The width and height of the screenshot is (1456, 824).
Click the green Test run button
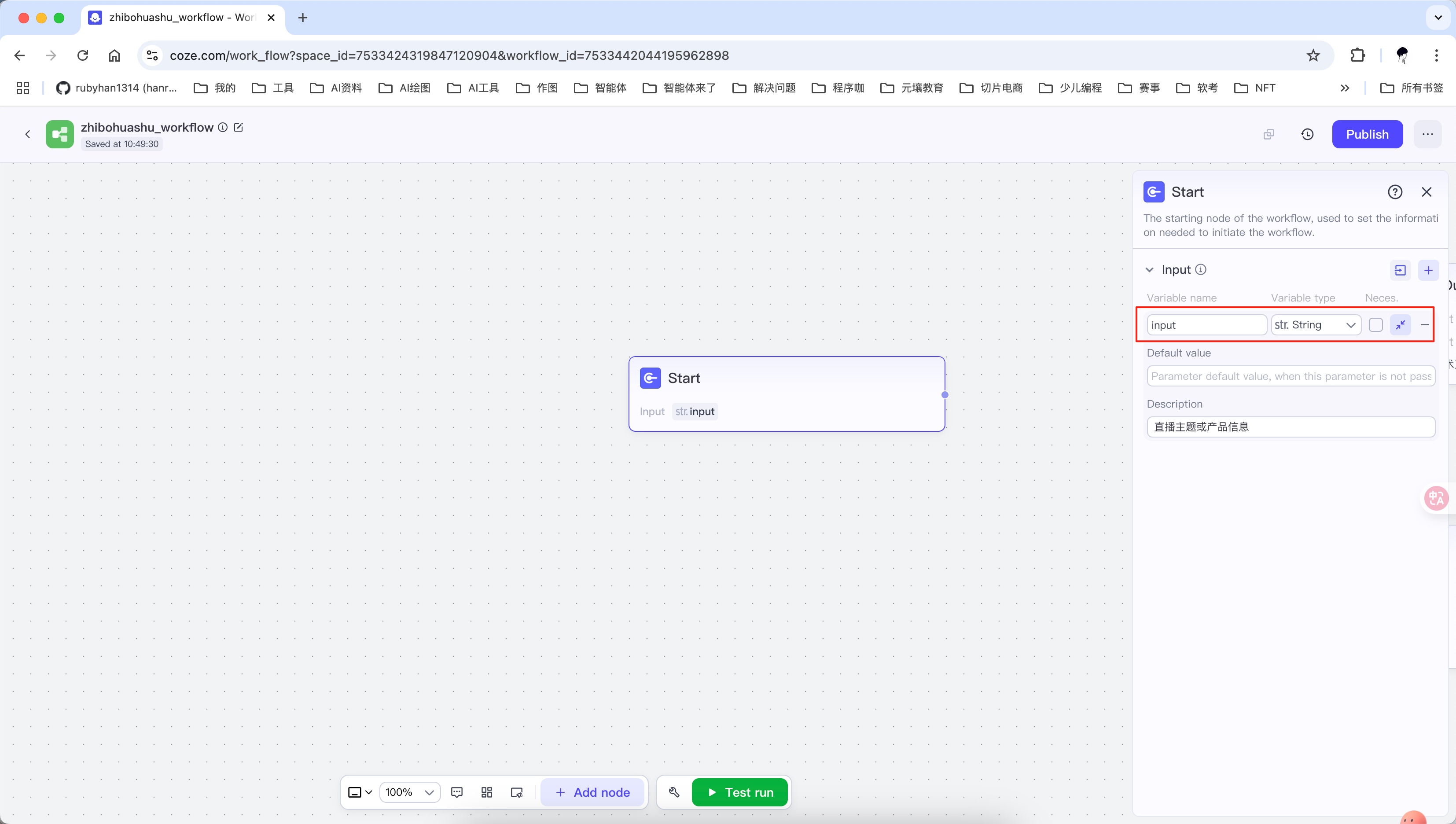click(x=739, y=792)
